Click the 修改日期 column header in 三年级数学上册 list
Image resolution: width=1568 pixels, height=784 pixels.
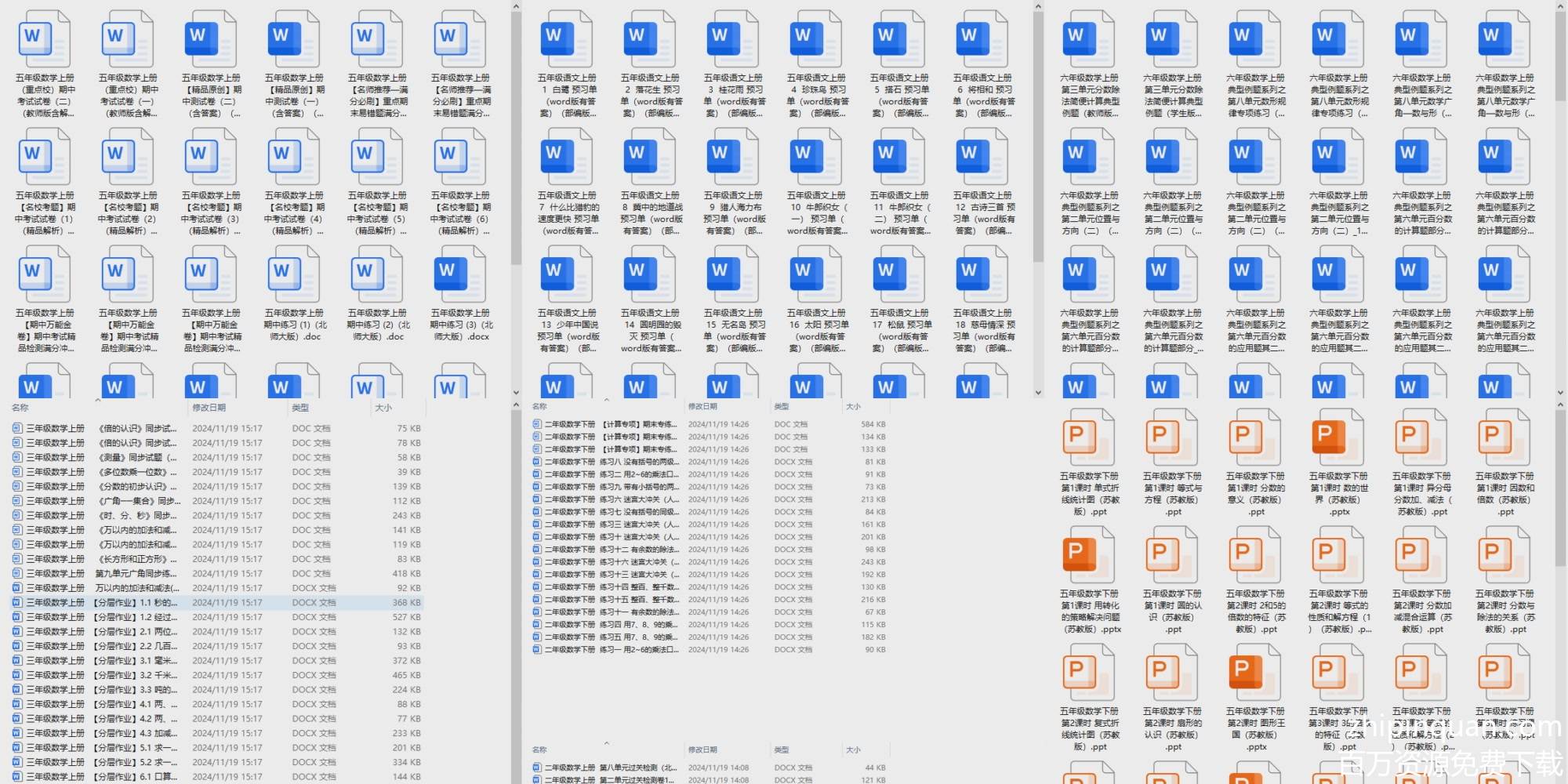pos(209,408)
